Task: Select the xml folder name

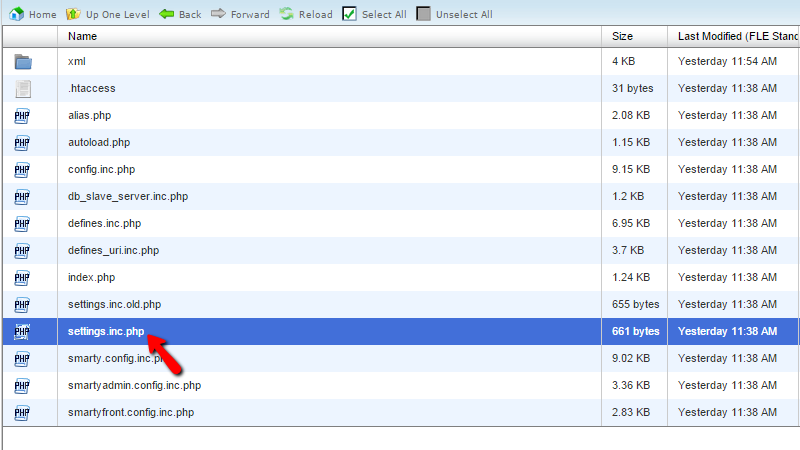Action: point(77,61)
